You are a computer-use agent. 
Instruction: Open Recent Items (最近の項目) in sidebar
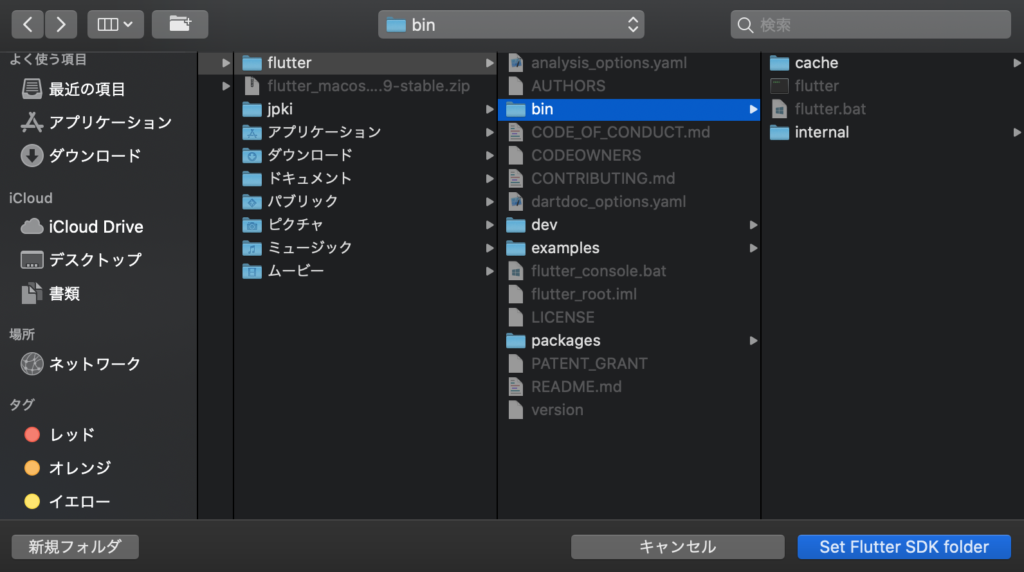(x=73, y=89)
